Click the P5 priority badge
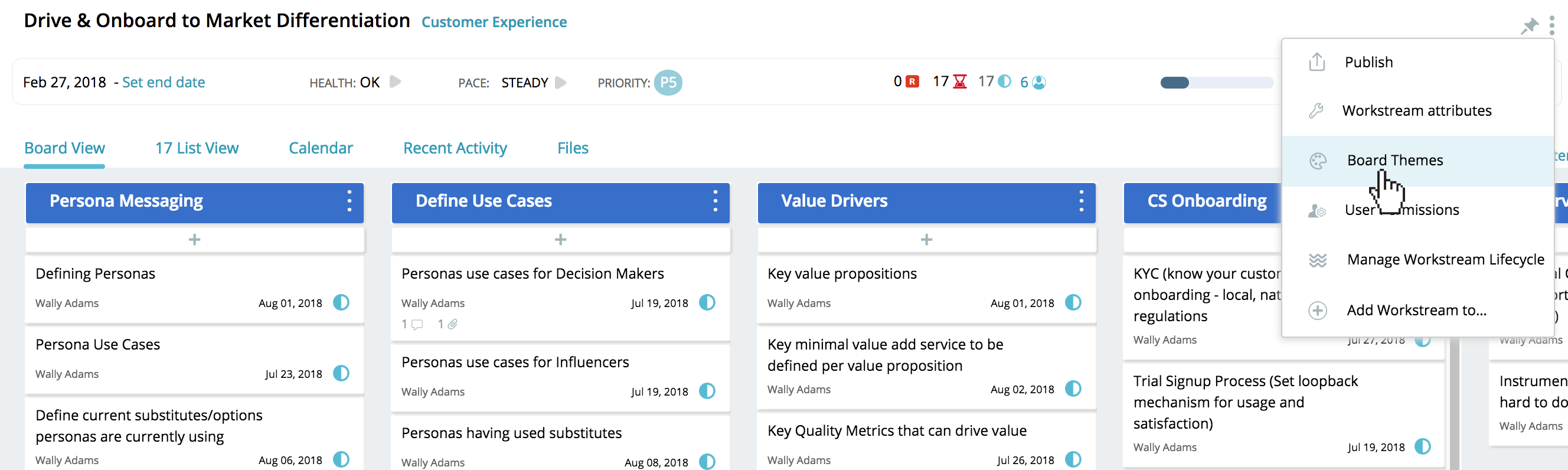Image resolution: width=1568 pixels, height=470 pixels. click(668, 83)
